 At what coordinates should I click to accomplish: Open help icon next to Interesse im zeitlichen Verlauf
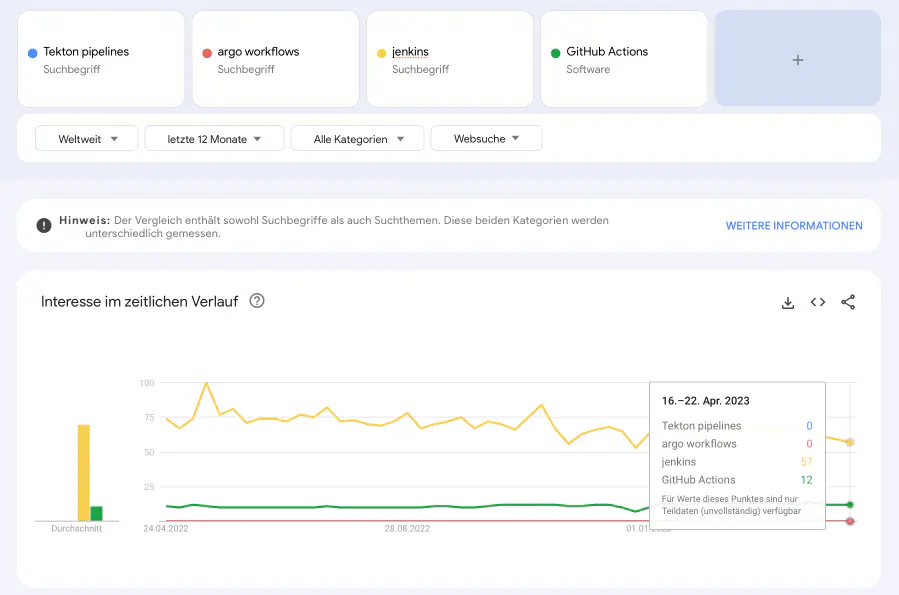[257, 301]
